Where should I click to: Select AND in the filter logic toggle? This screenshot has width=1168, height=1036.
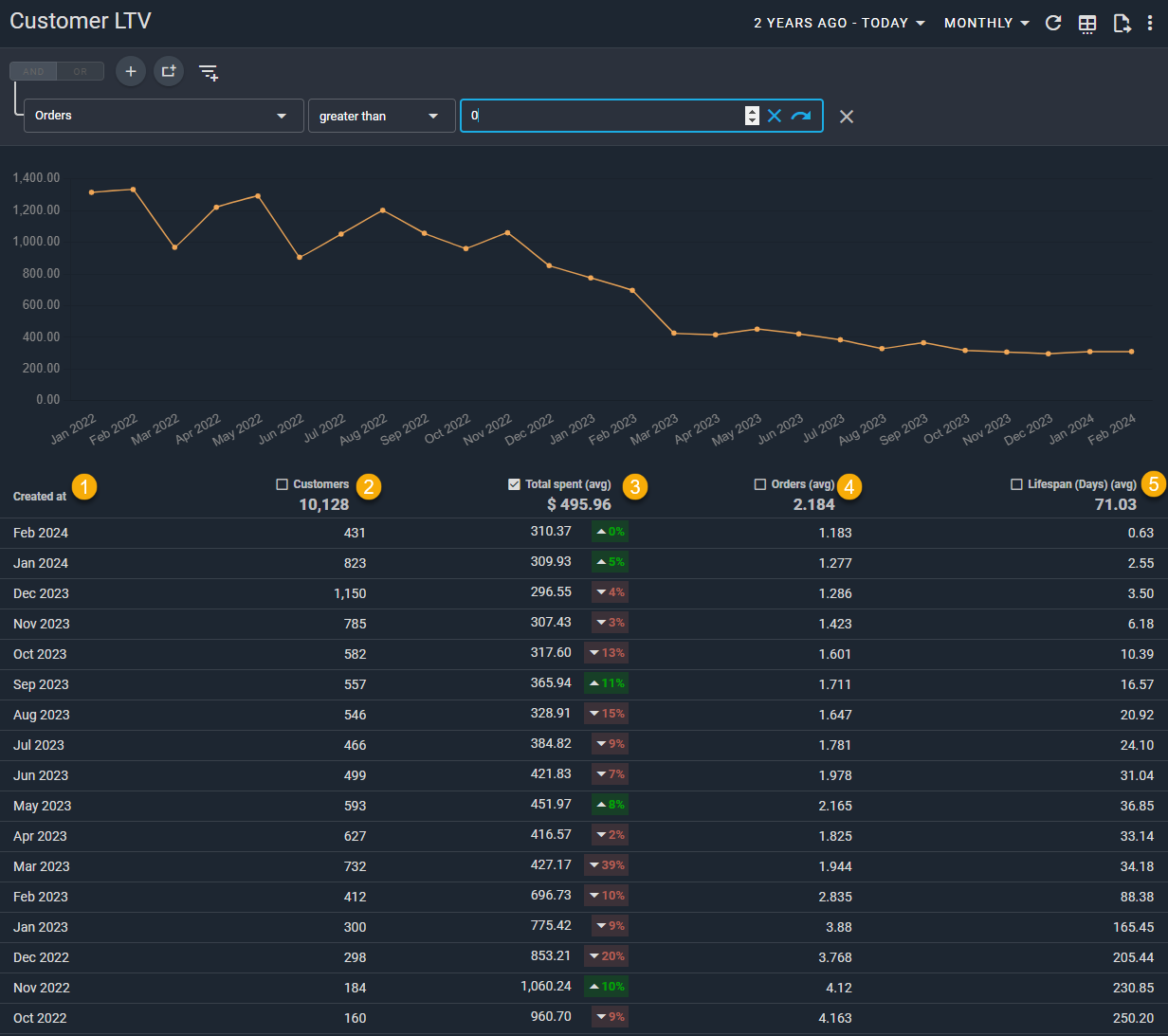click(x=33, y=71)
